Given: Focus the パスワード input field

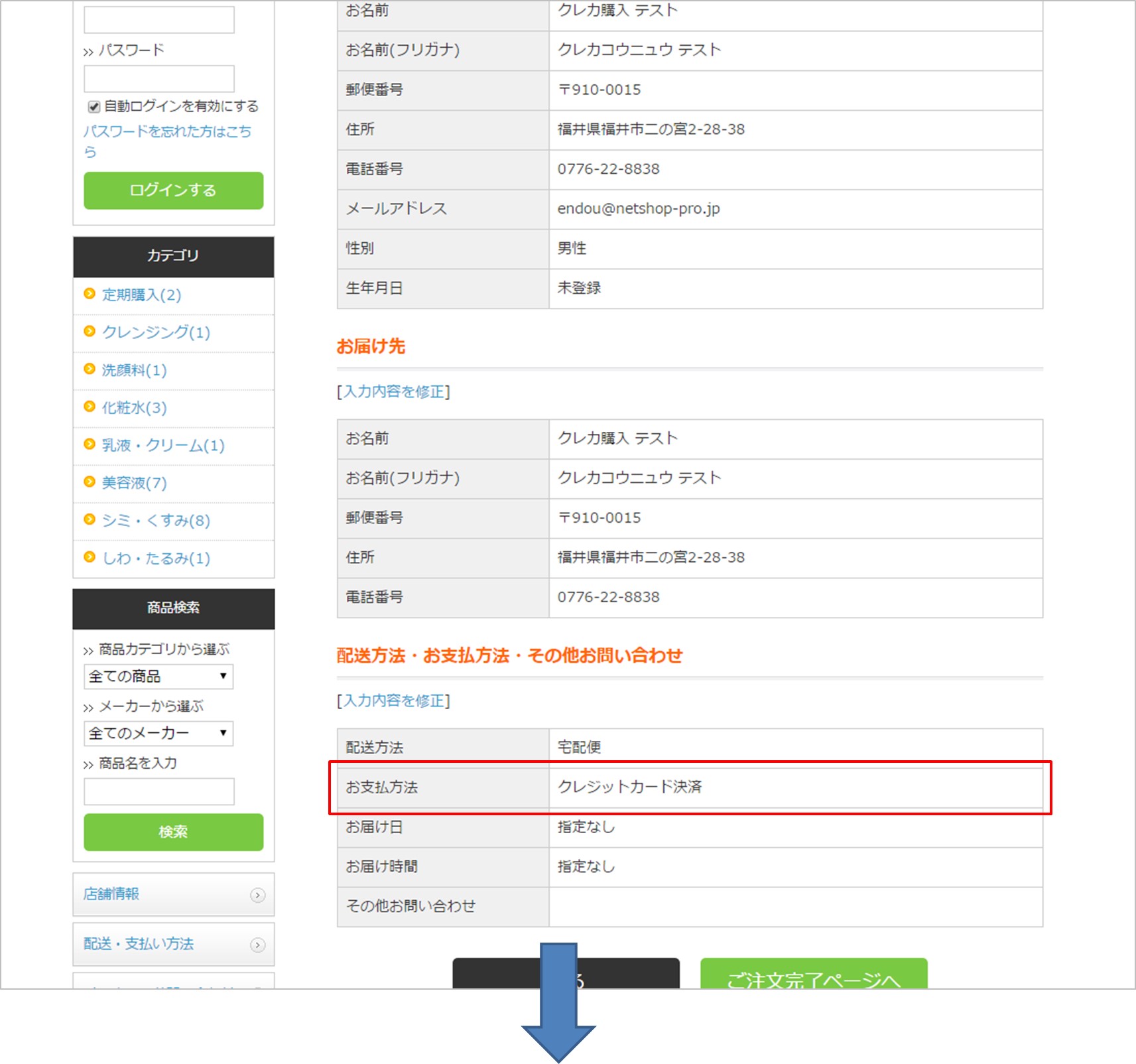Looking at the screenshot, I should pyautogui.click(x=159, y=79).
